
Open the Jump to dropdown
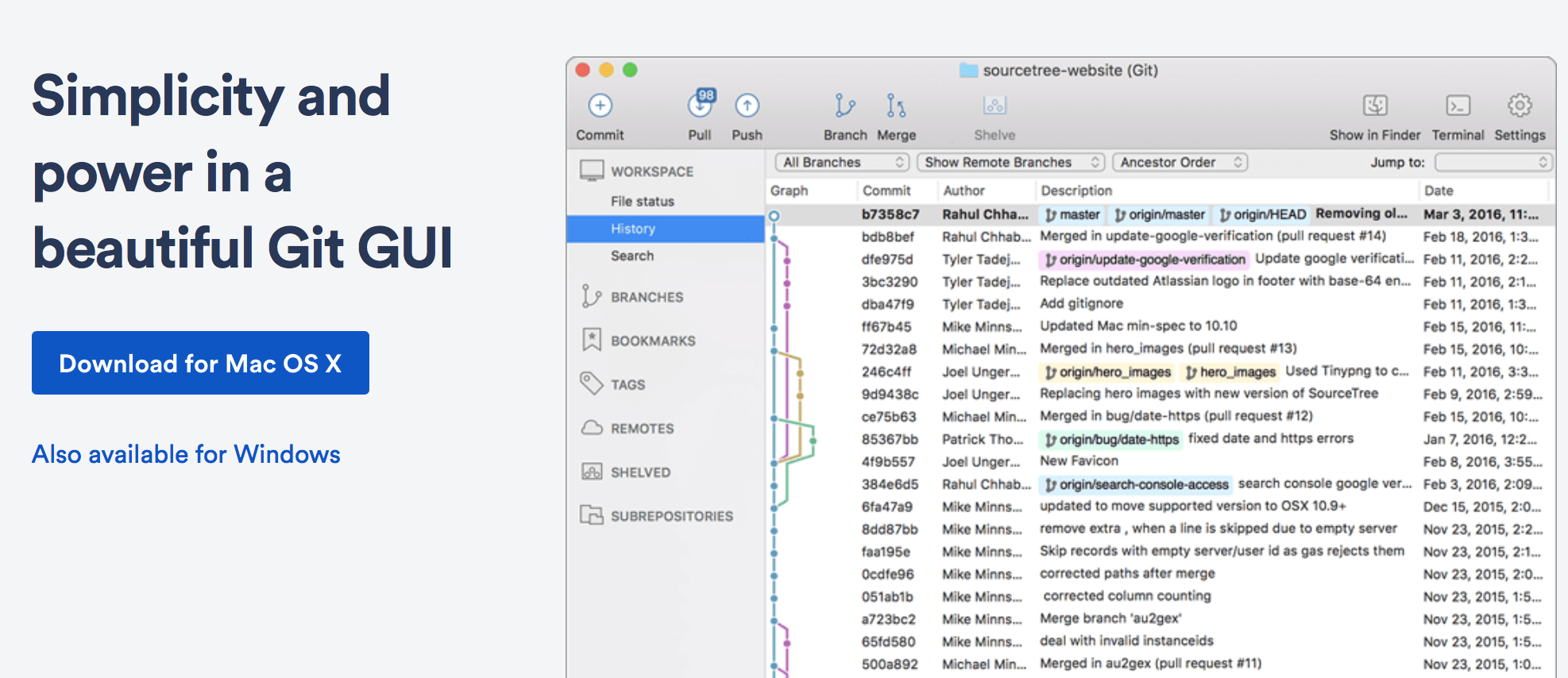[x=1493, y=162]
